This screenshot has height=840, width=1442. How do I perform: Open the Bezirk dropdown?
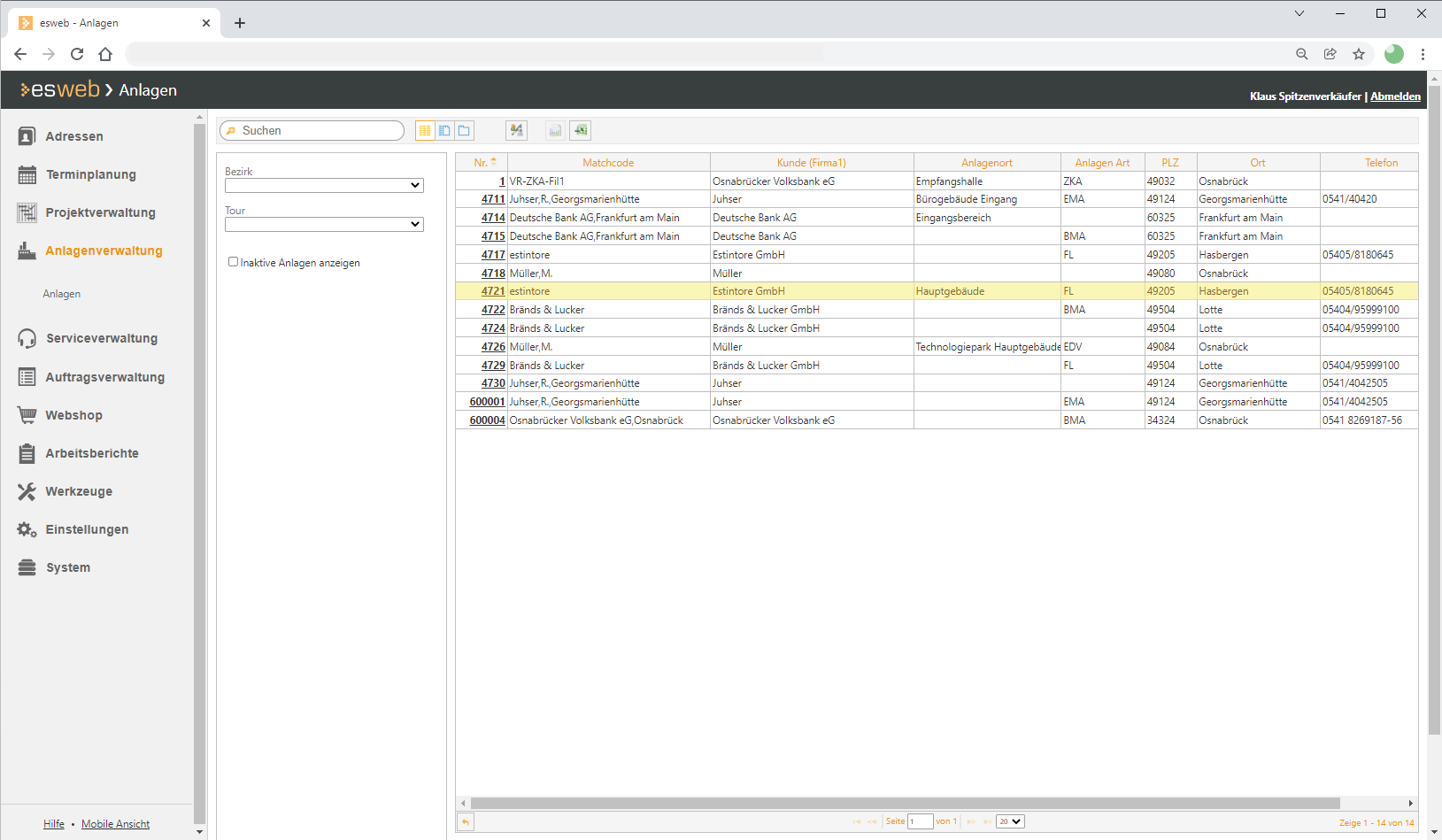(324, 185)
